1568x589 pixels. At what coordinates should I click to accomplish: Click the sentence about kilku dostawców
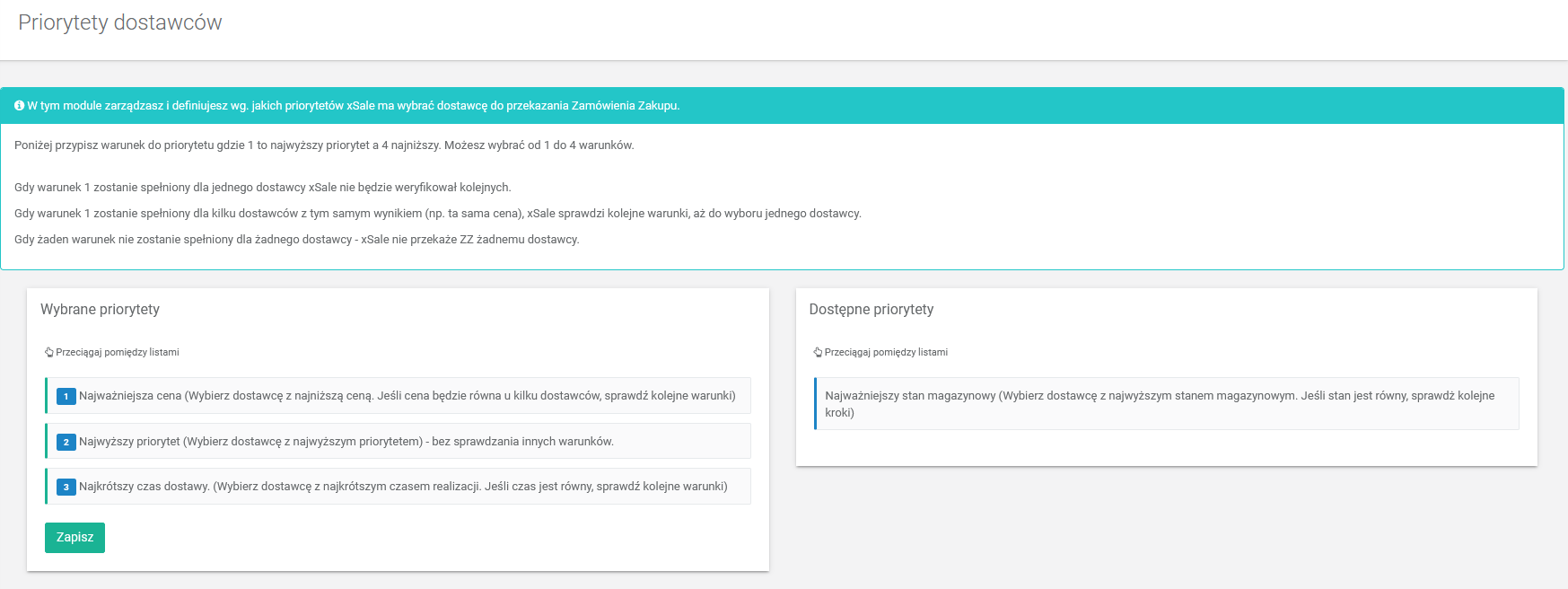437,214
